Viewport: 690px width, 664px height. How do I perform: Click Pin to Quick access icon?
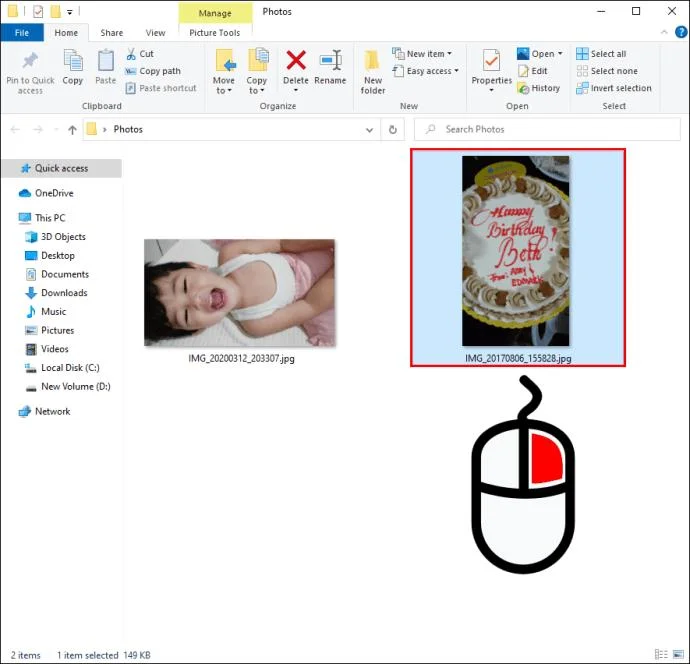tap(30, 61)
